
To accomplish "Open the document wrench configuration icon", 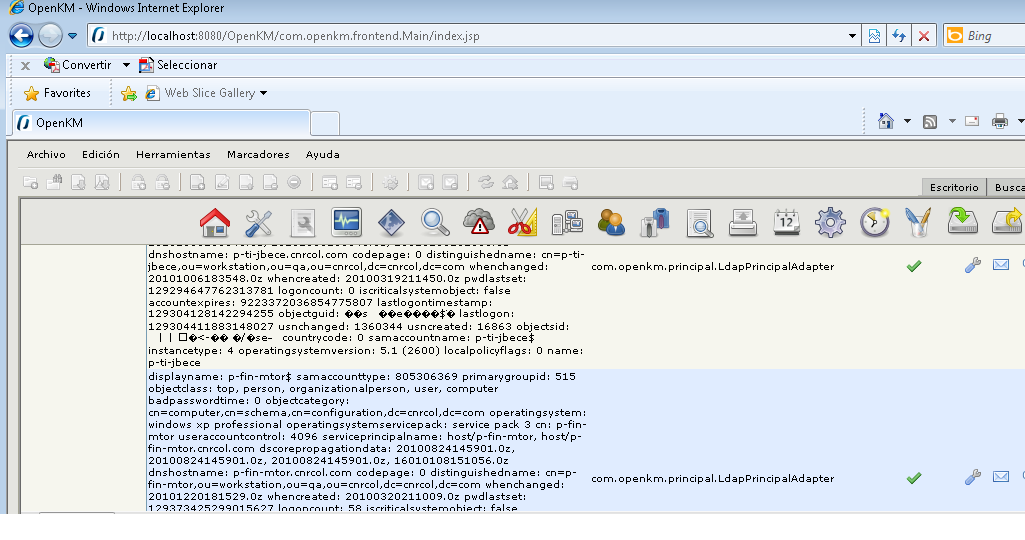I will (x=303, y=223).
